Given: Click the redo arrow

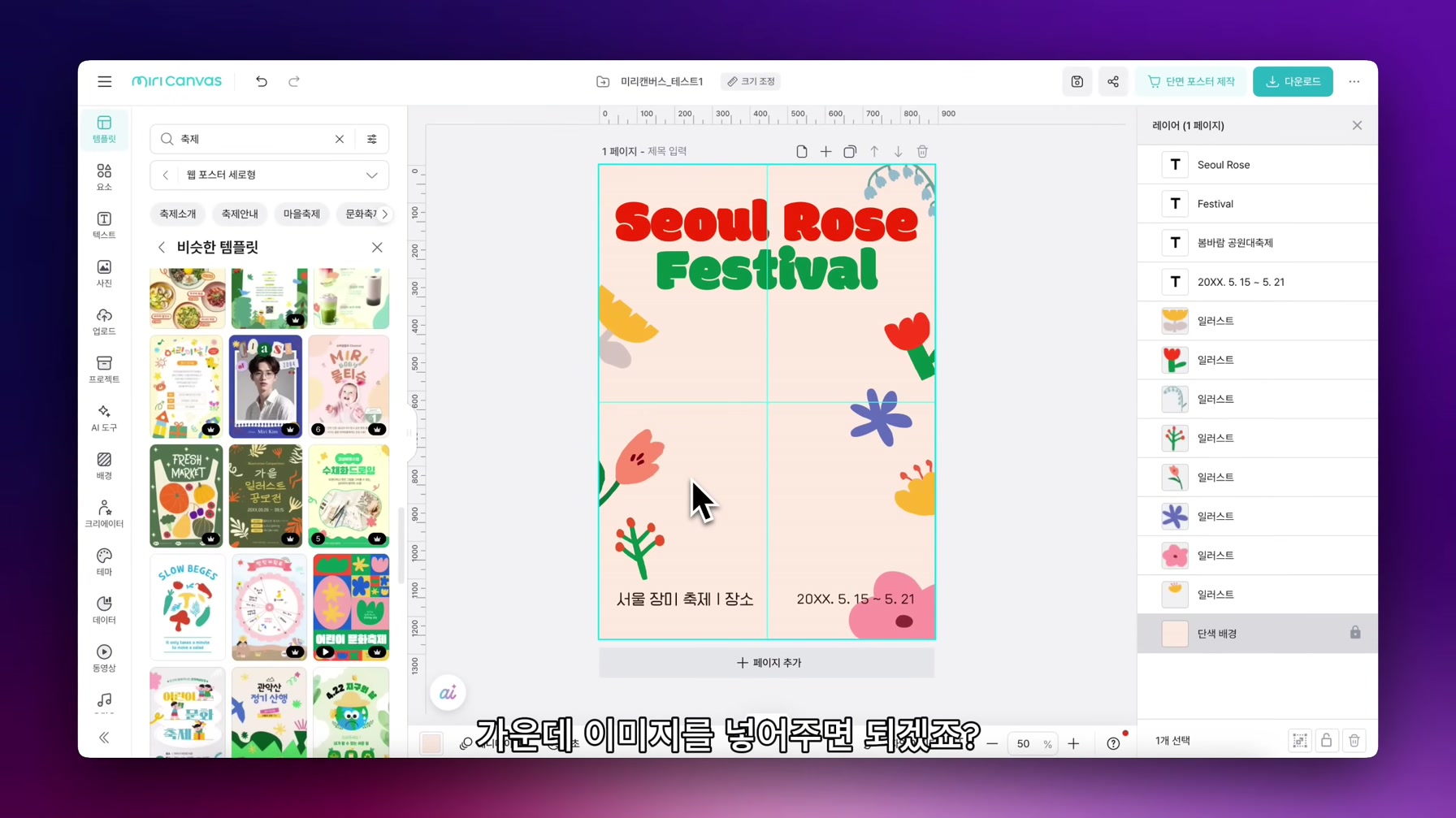Looking at the screenshot, I should coord(294,81).
